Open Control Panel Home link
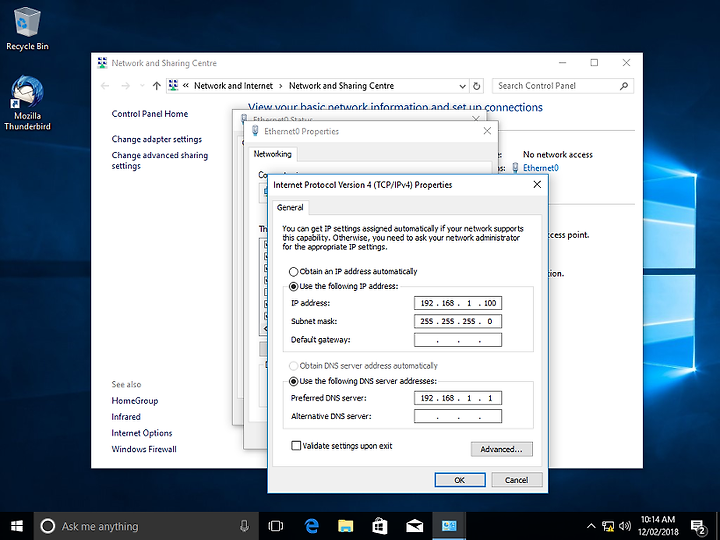This screenshot has width=720, height=540. pyautogui.click(x=150, y=114)
